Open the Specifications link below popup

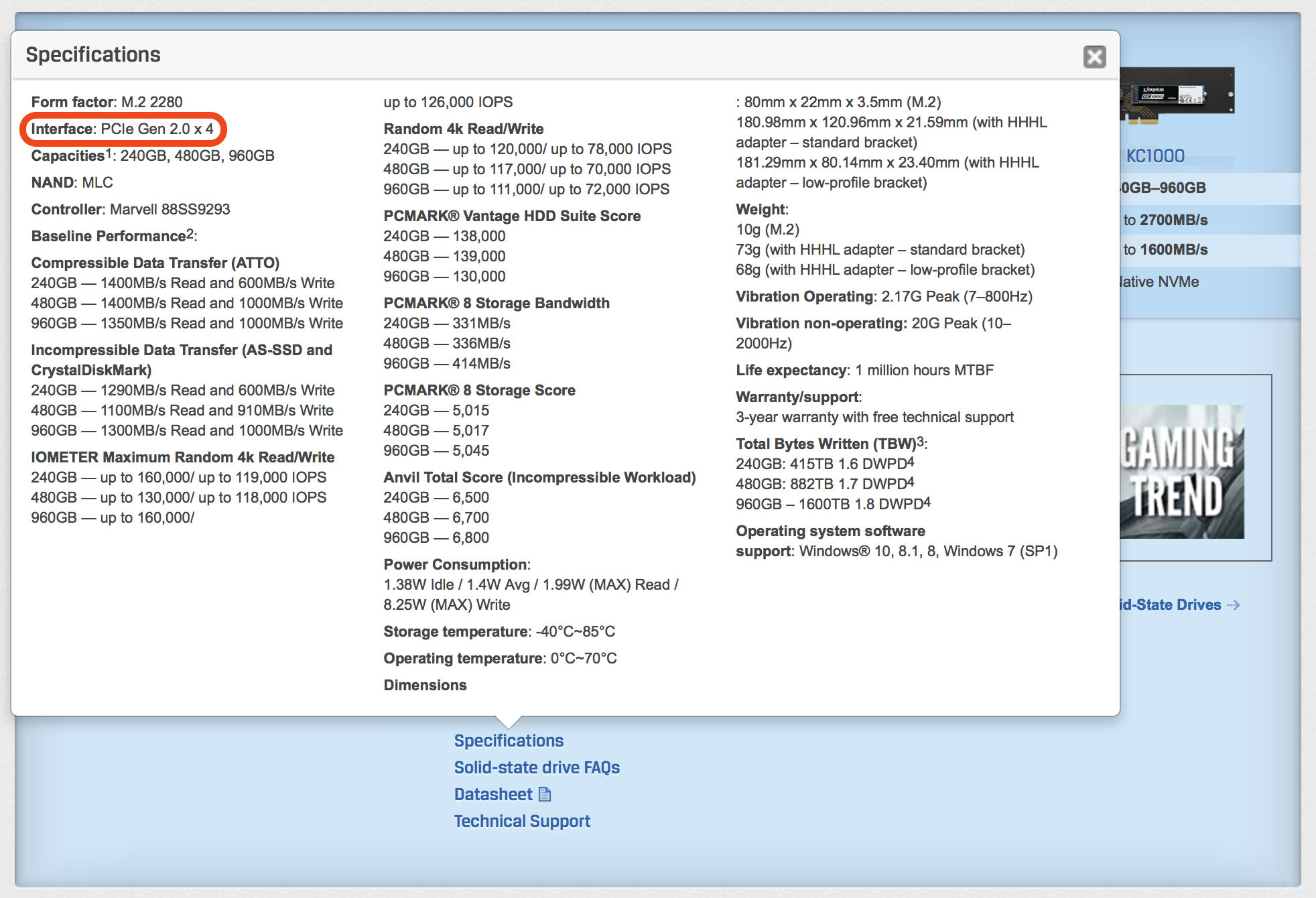pyautogui.click(x=509, y=741)
